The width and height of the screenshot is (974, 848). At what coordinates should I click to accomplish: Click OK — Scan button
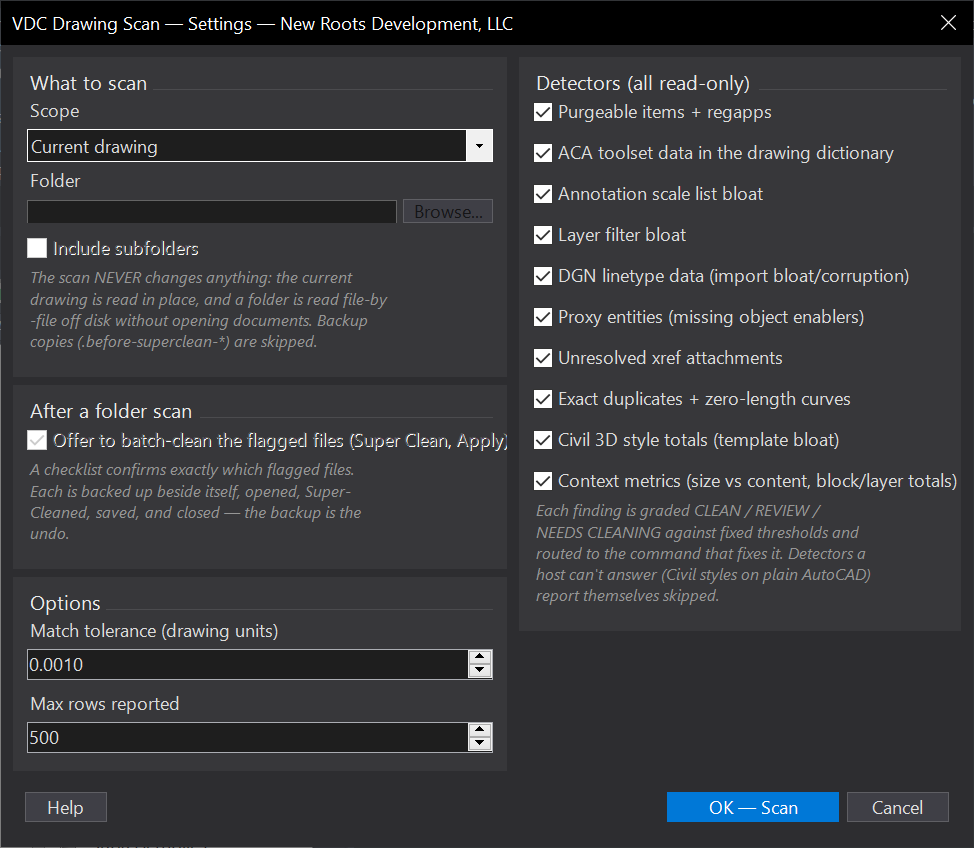point(753,807)
